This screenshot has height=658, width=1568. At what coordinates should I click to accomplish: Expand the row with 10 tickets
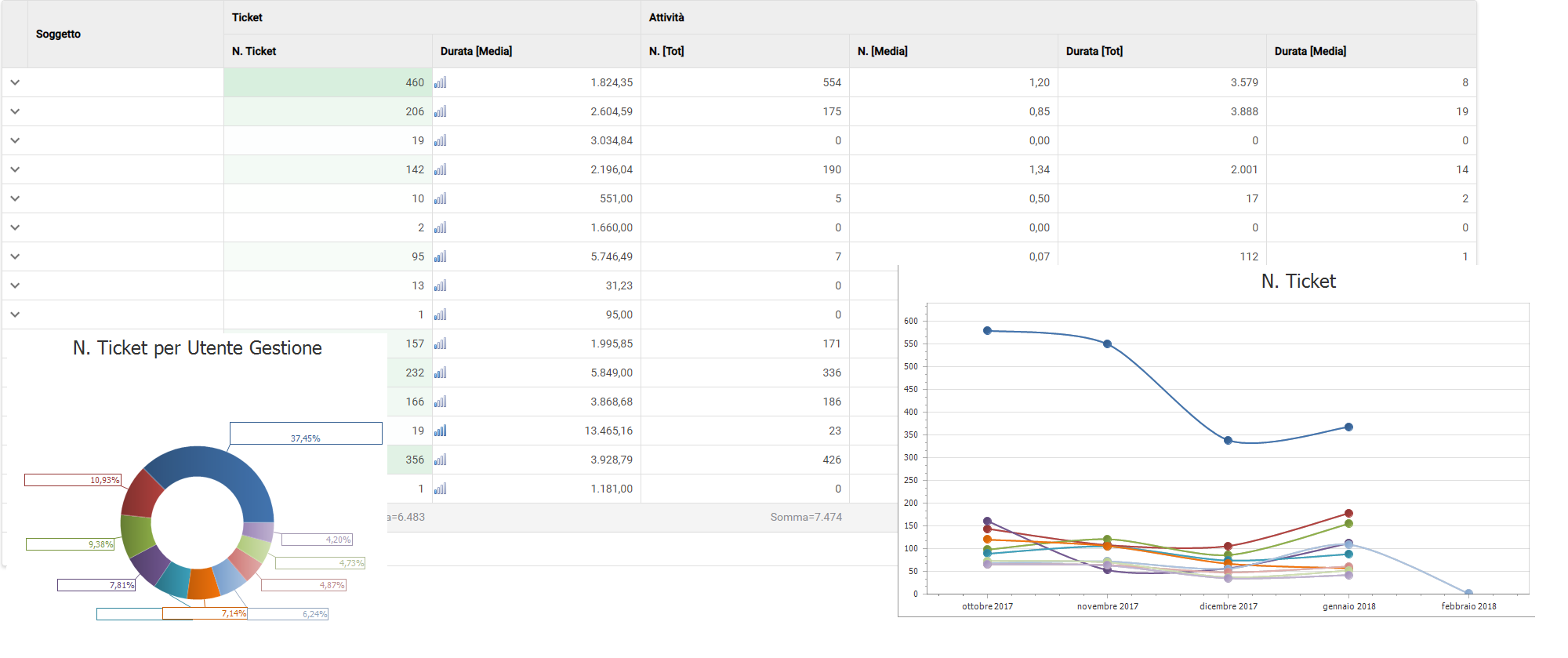coord(15,198)
